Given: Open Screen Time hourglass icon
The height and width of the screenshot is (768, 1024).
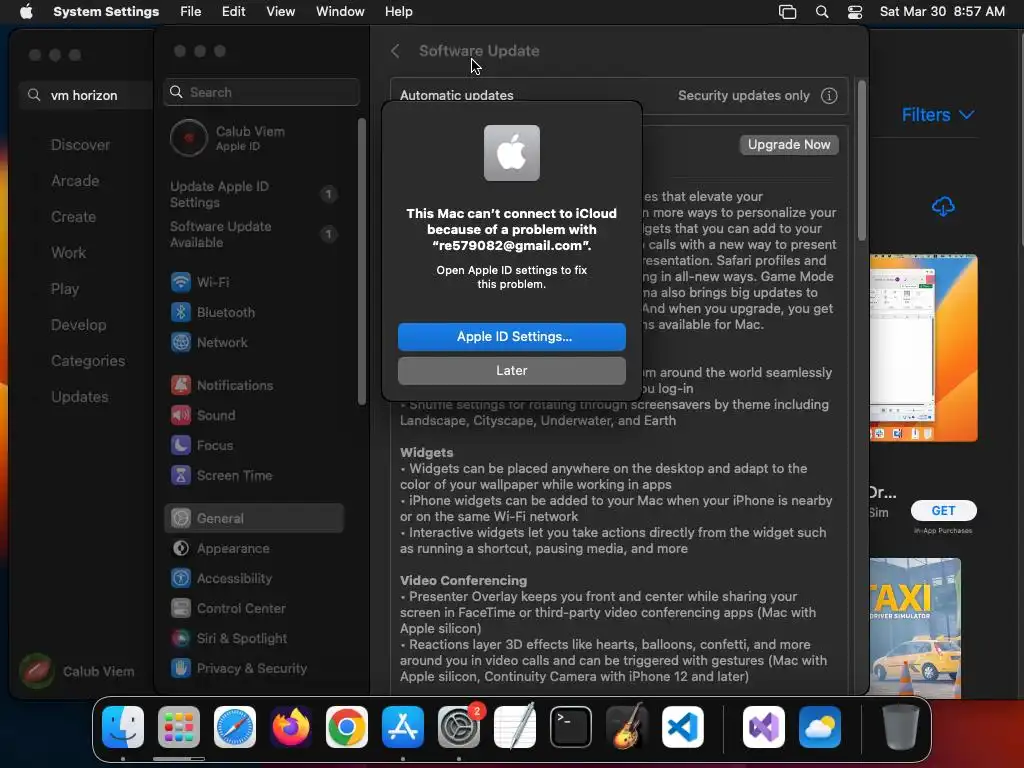Looking at the screenshot, I should (181, 475).
